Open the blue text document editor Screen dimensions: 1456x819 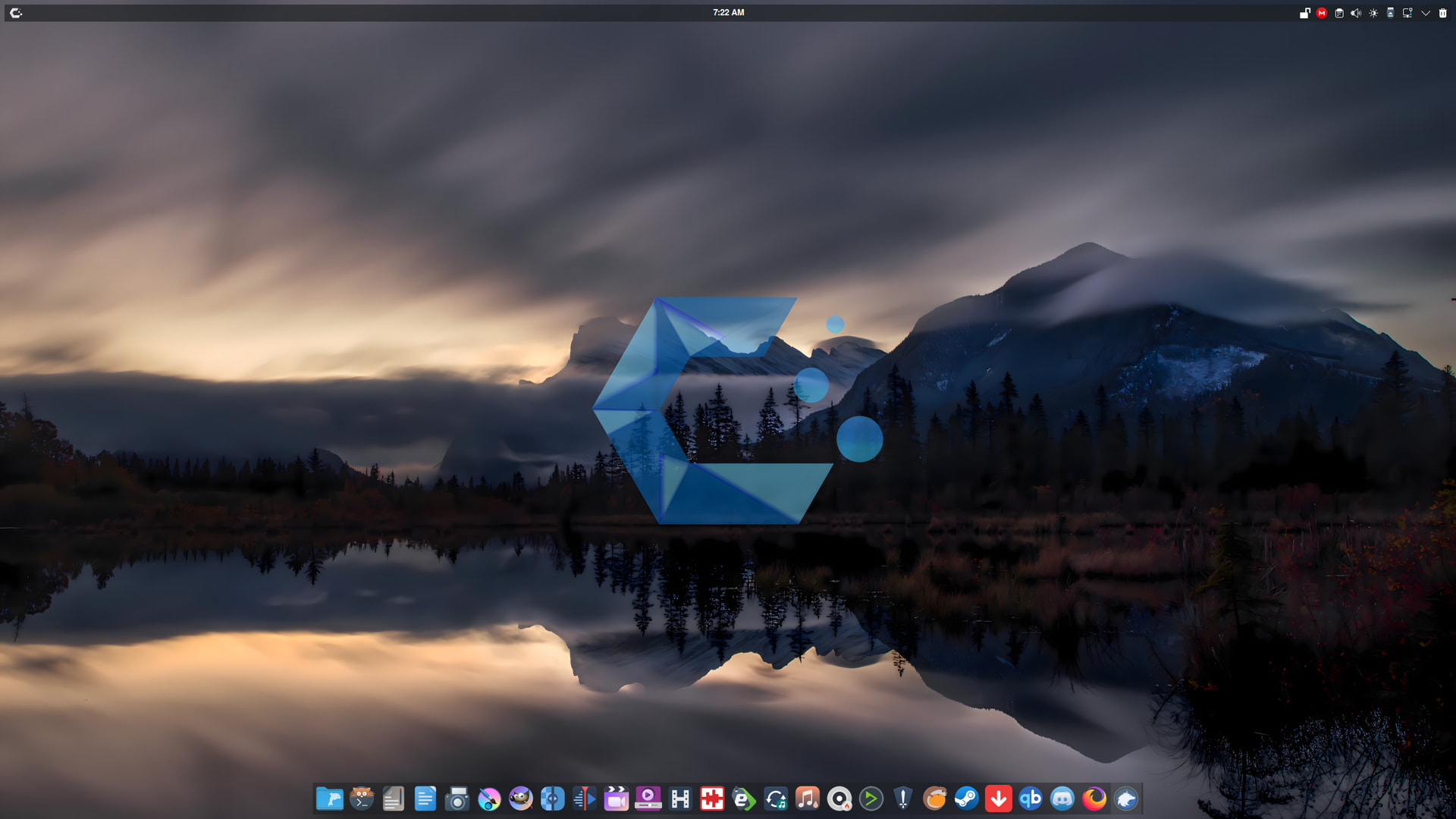pyautogui.click(x=425, y=799)
